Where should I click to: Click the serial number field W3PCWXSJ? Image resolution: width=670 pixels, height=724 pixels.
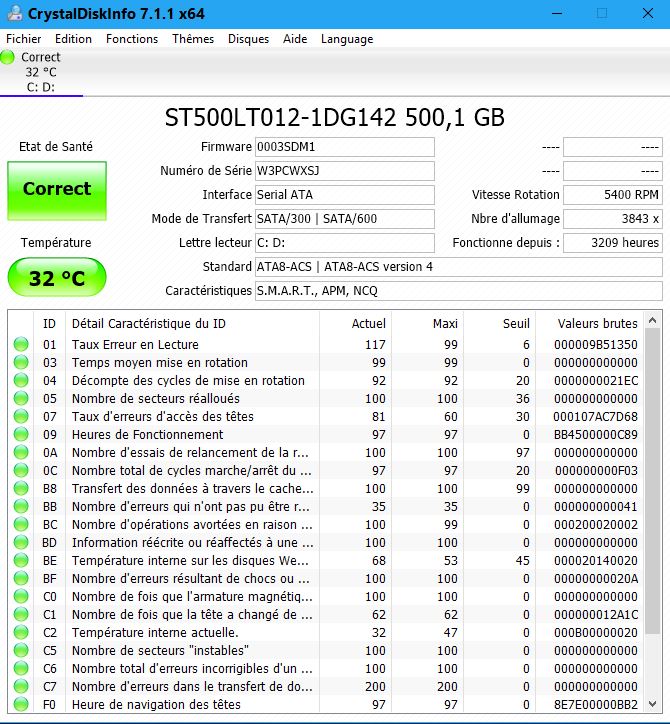point(344,171)
